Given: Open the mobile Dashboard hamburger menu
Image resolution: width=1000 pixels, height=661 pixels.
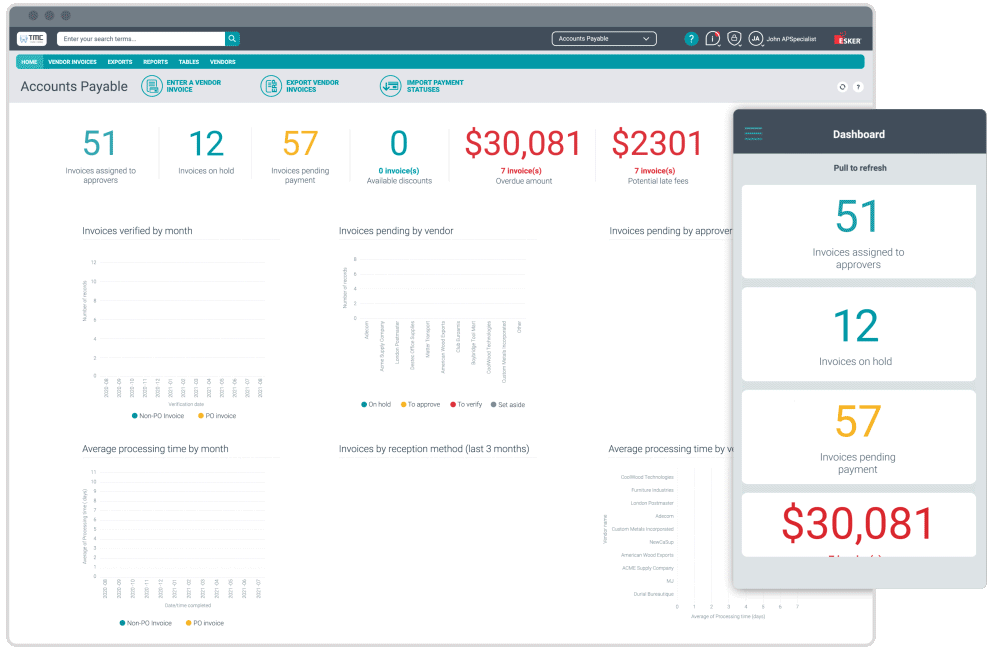Looking at the screenshot, I should [x=753, y=134].
